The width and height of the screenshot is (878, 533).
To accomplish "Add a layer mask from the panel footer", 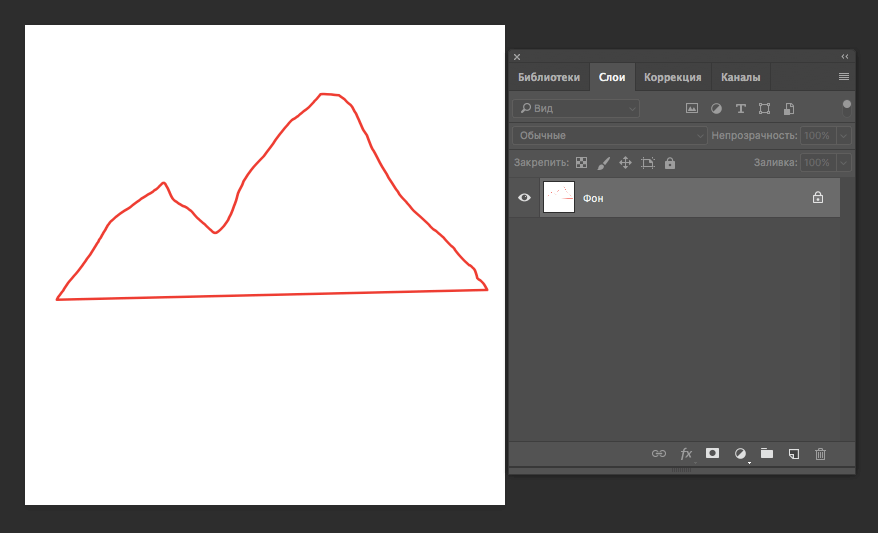I will (x=713, y=453).
